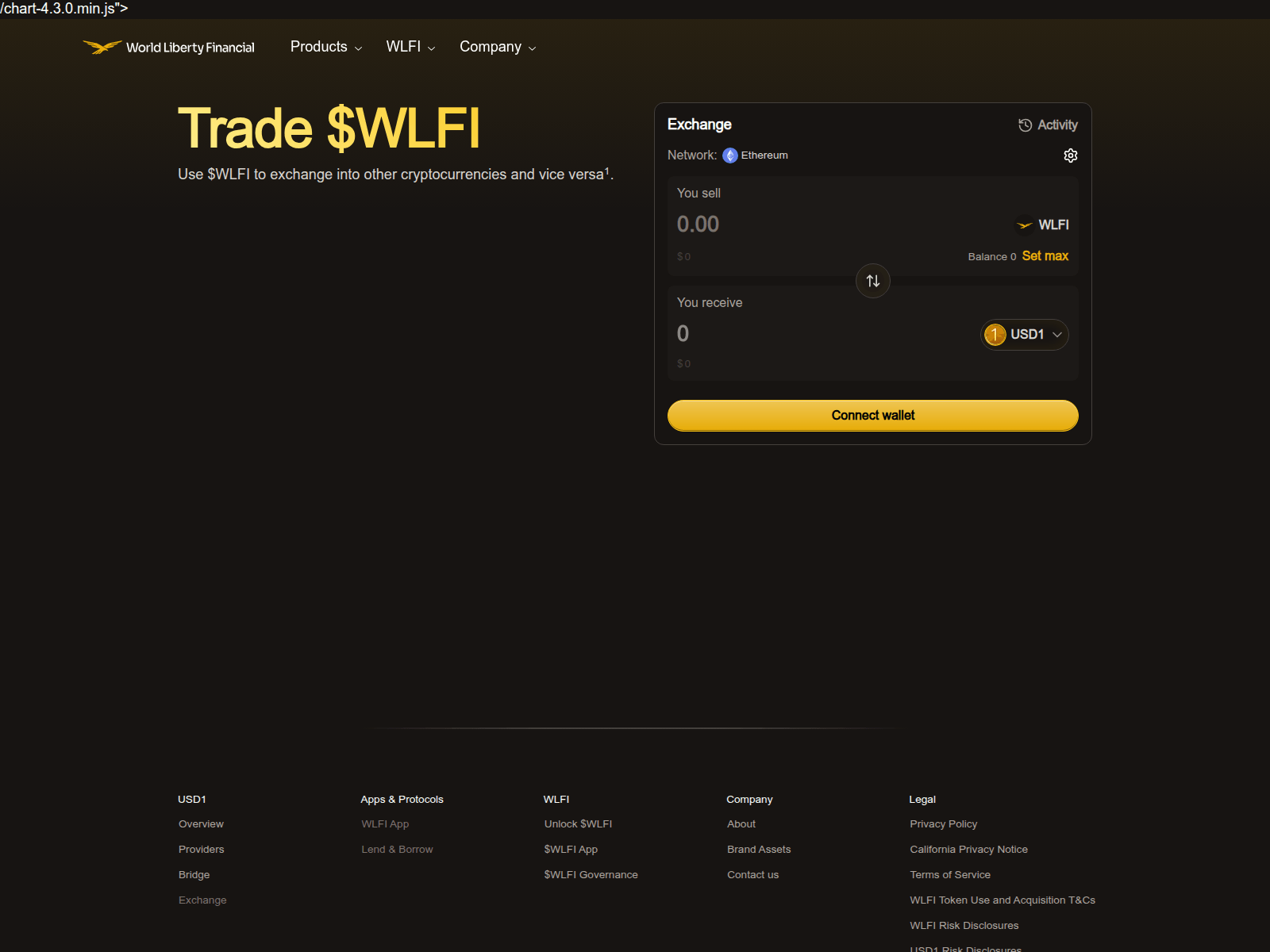
Task: Click the Activity history clock icon
Action: 1025,125
